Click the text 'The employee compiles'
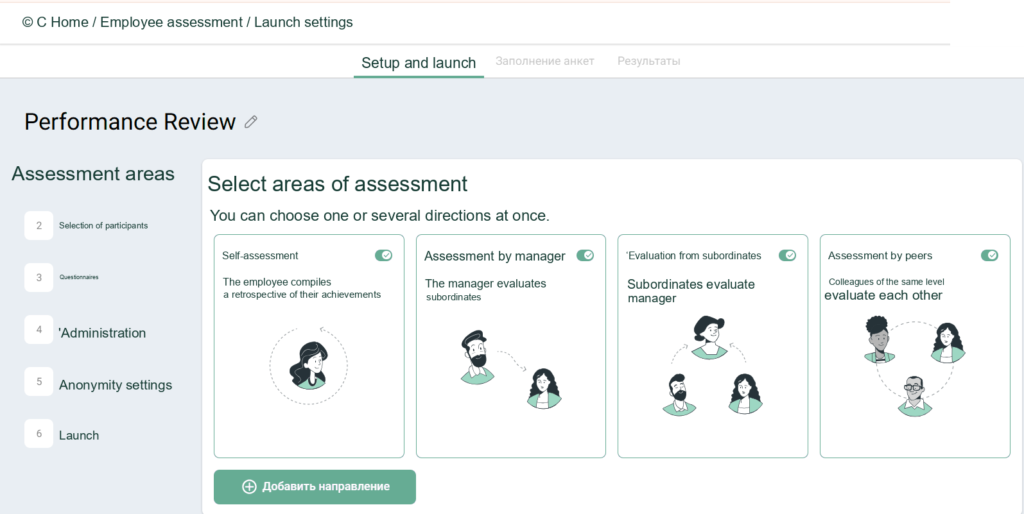1024x514 pixels. pyautogui.click(x=277, y=282)
